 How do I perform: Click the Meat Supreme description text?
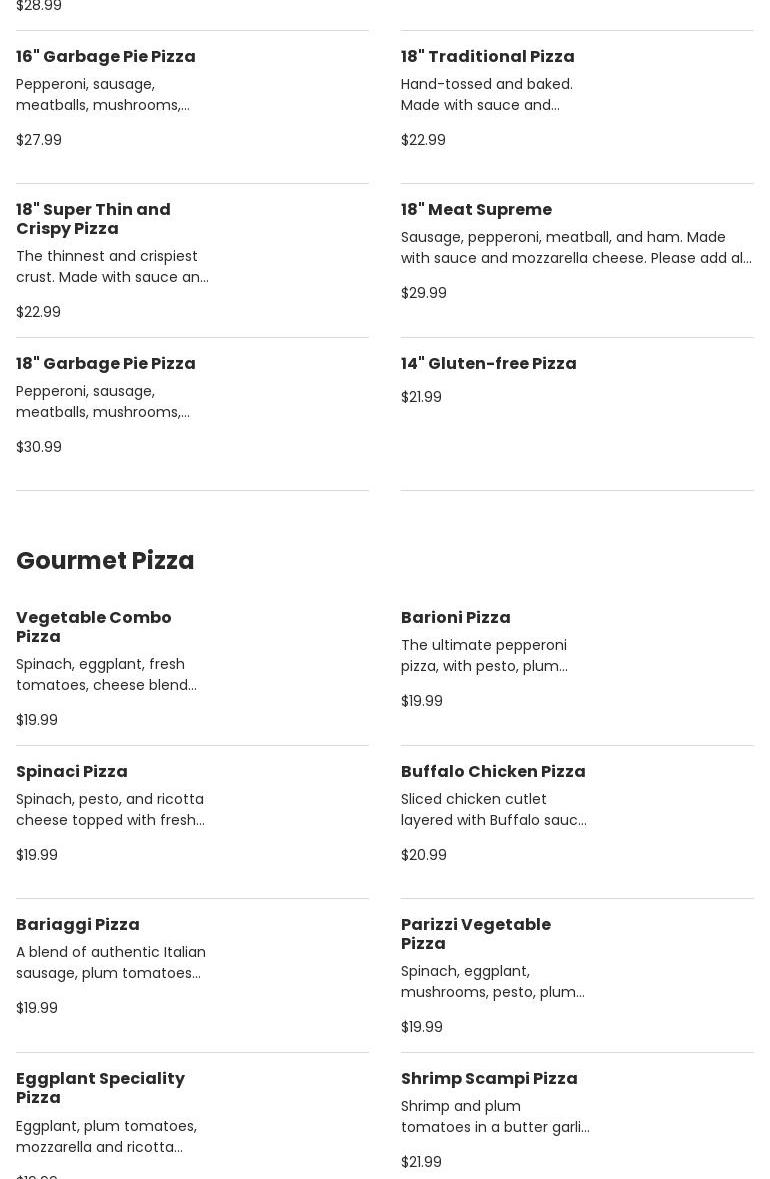(576, 248)
